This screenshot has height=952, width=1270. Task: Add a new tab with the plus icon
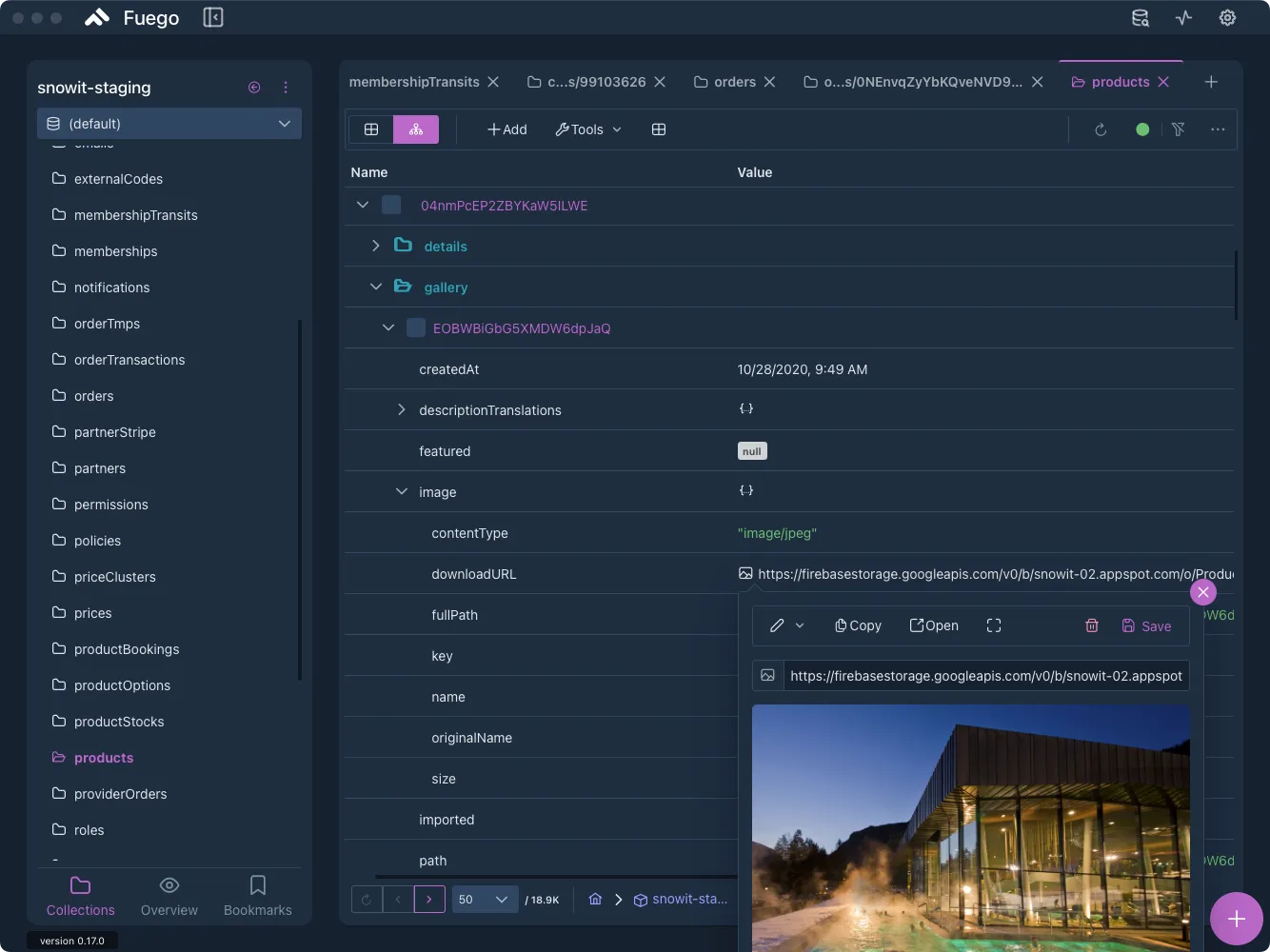pos(1211,82)
